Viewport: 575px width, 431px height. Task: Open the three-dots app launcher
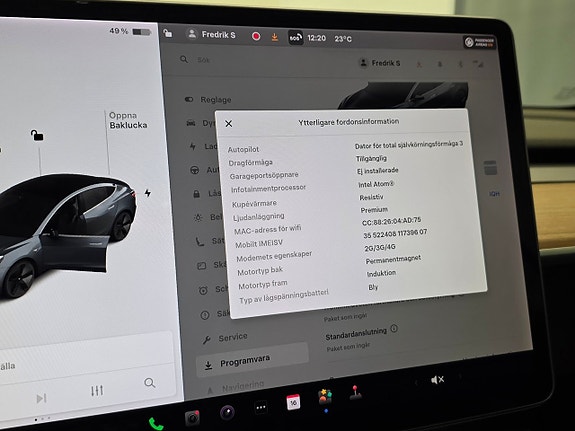(x=261, y=407)
